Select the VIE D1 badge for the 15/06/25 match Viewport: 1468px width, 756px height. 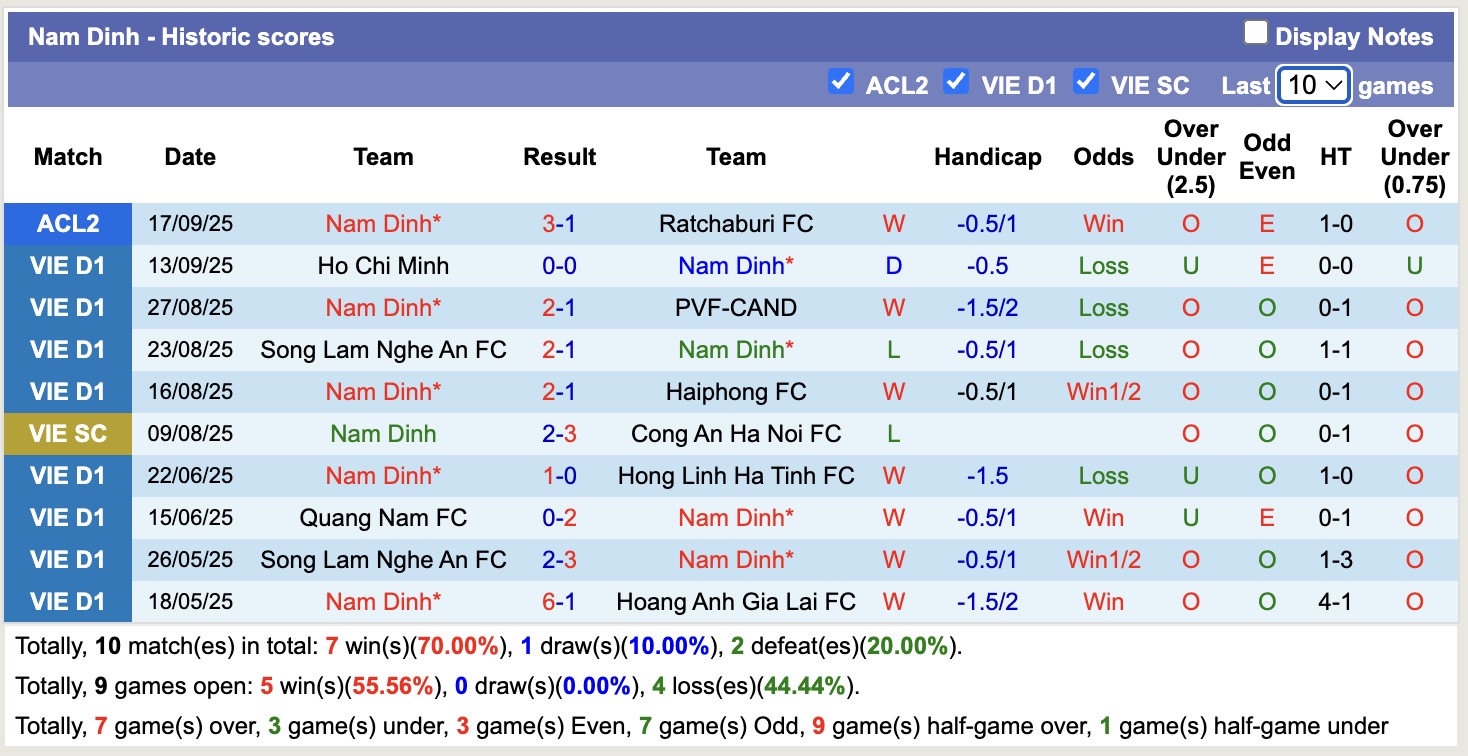coord(67,517)
